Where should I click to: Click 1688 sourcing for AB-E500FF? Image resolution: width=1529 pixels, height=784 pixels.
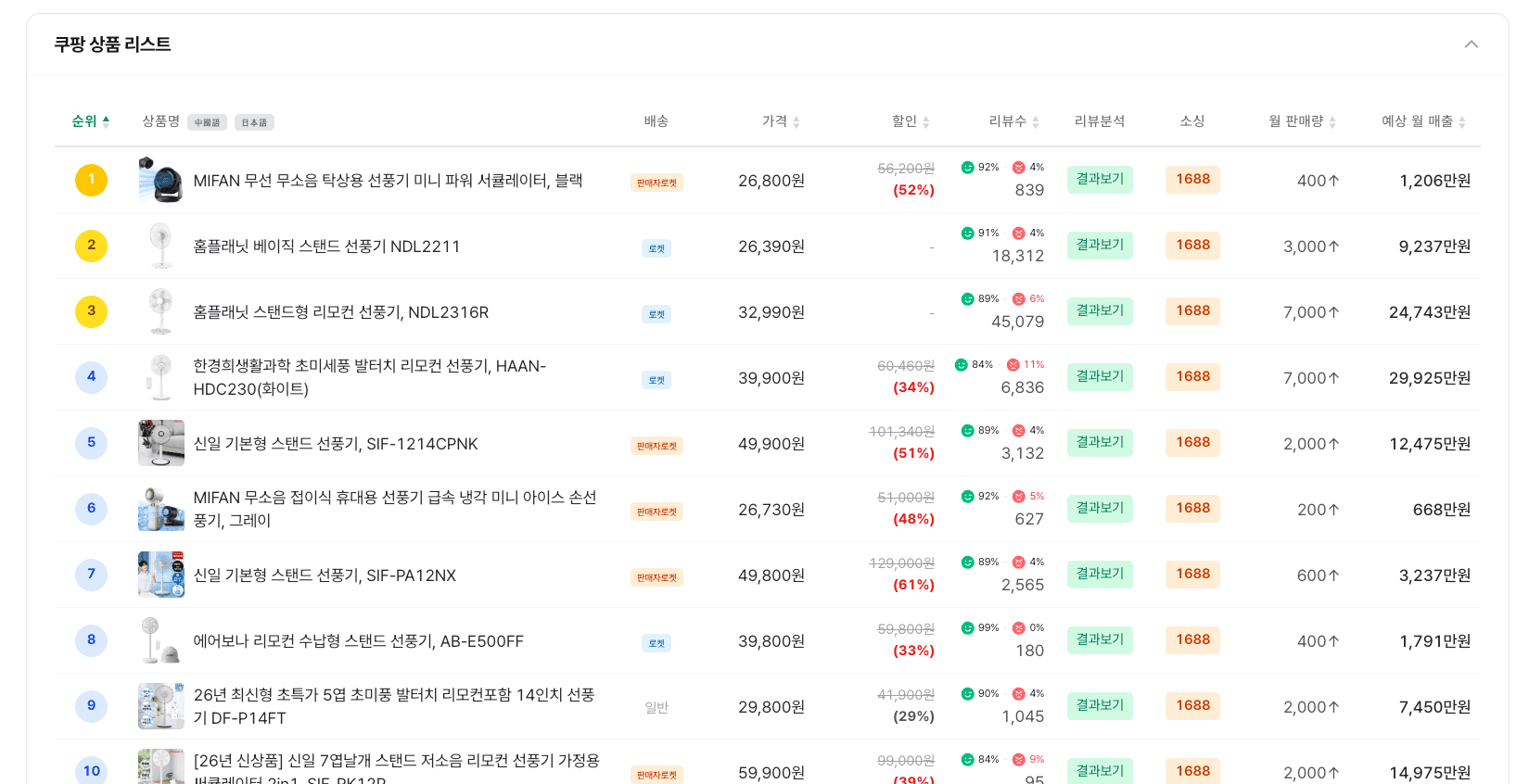coord(1192,639)
